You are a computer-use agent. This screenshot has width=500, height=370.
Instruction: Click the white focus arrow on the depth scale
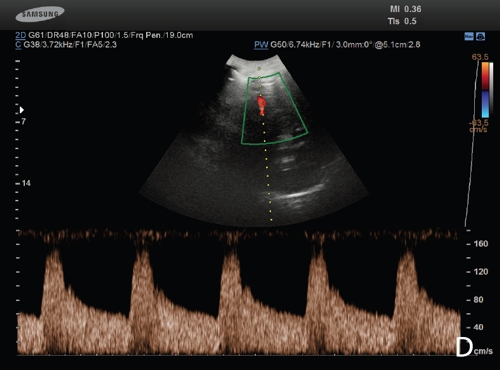22,110
